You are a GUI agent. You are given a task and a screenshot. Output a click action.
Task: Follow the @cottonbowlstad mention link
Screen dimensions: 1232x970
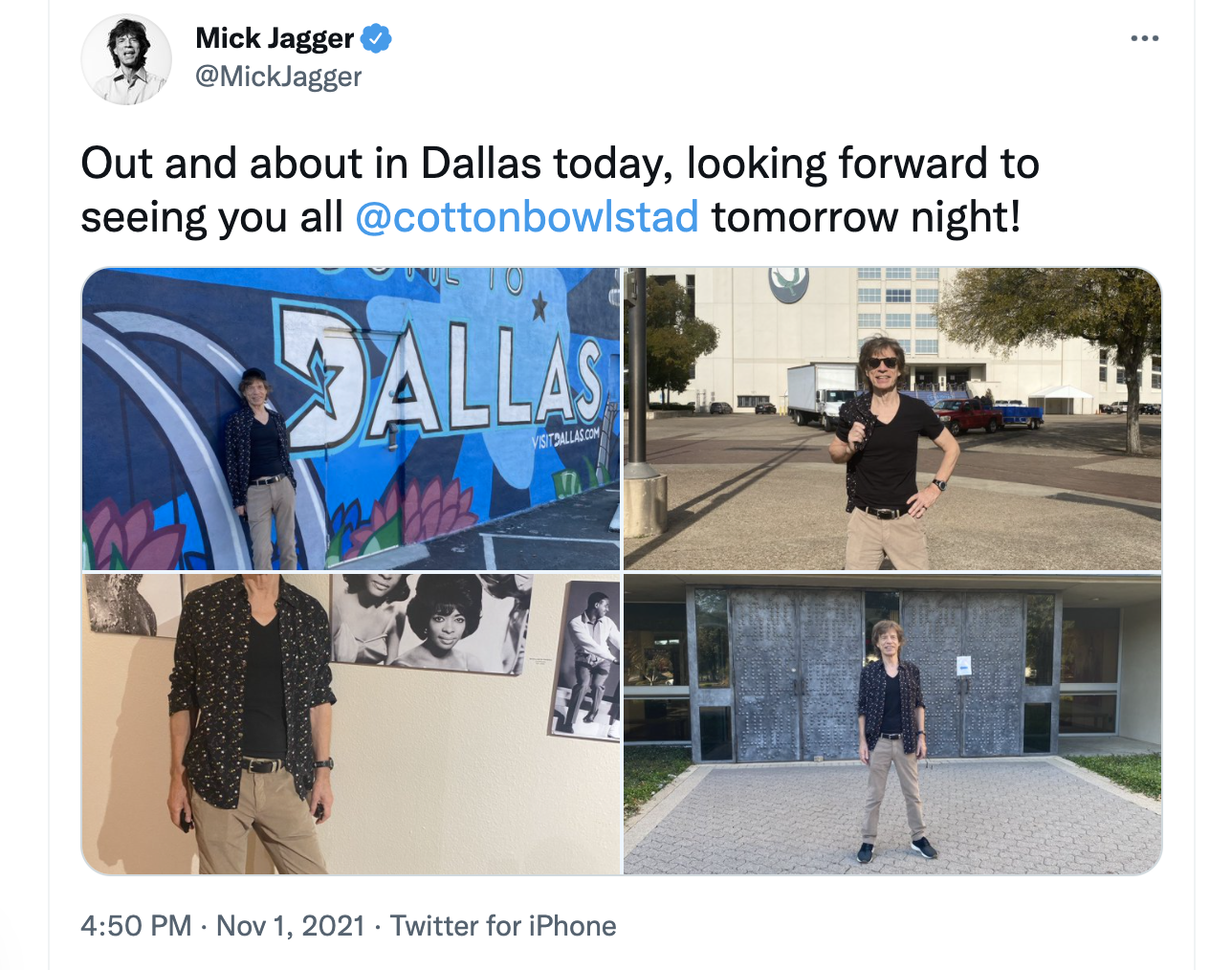tap(527, 217)
